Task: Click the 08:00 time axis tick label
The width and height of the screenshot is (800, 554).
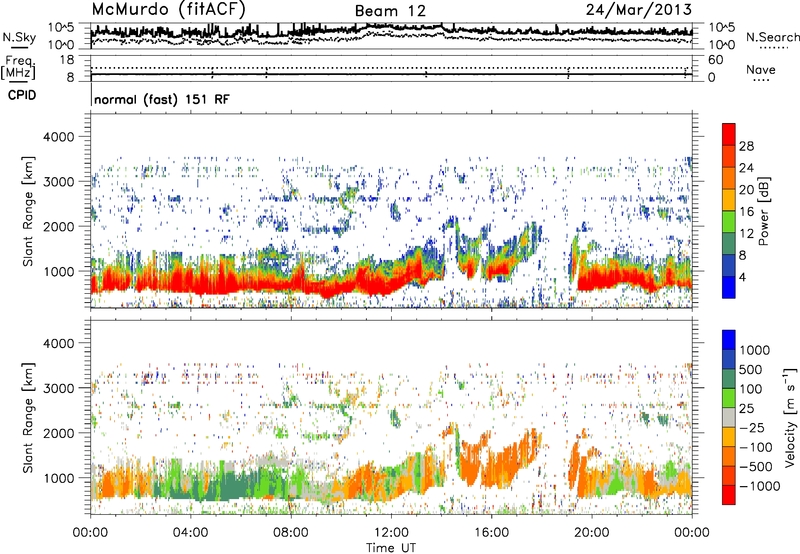Action: [291, 533]
